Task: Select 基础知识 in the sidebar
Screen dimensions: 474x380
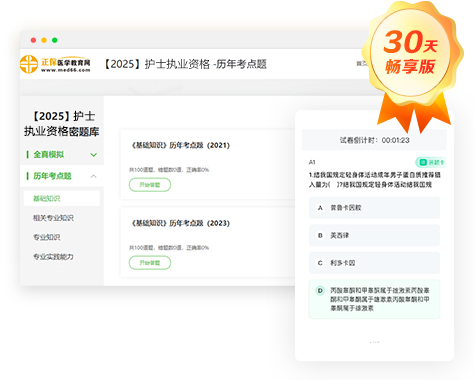Action: 62,198
